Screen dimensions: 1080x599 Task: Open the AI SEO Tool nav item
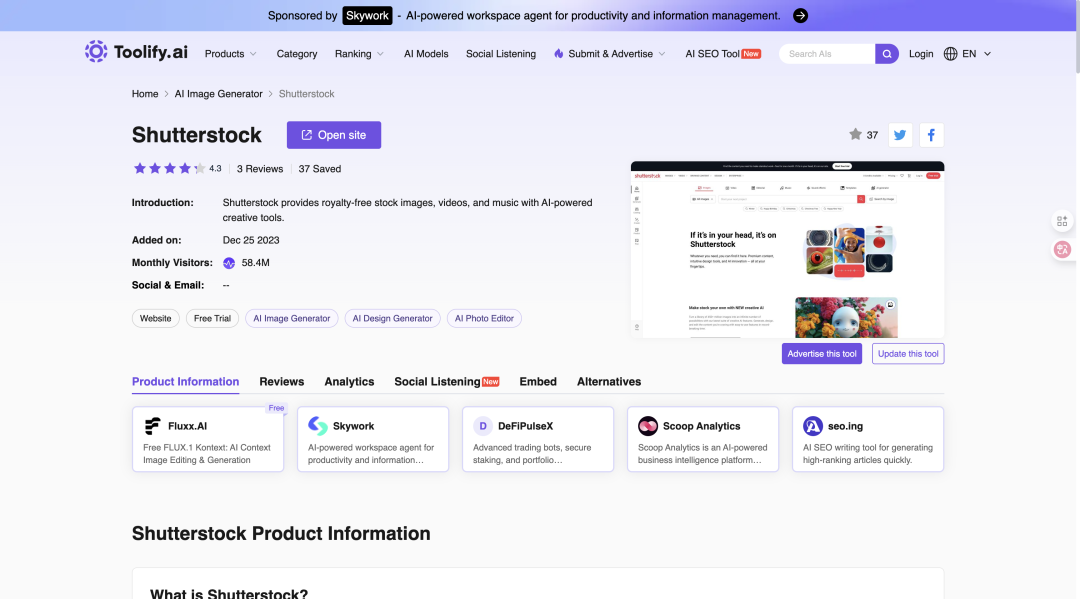click(x=723, y=54)
